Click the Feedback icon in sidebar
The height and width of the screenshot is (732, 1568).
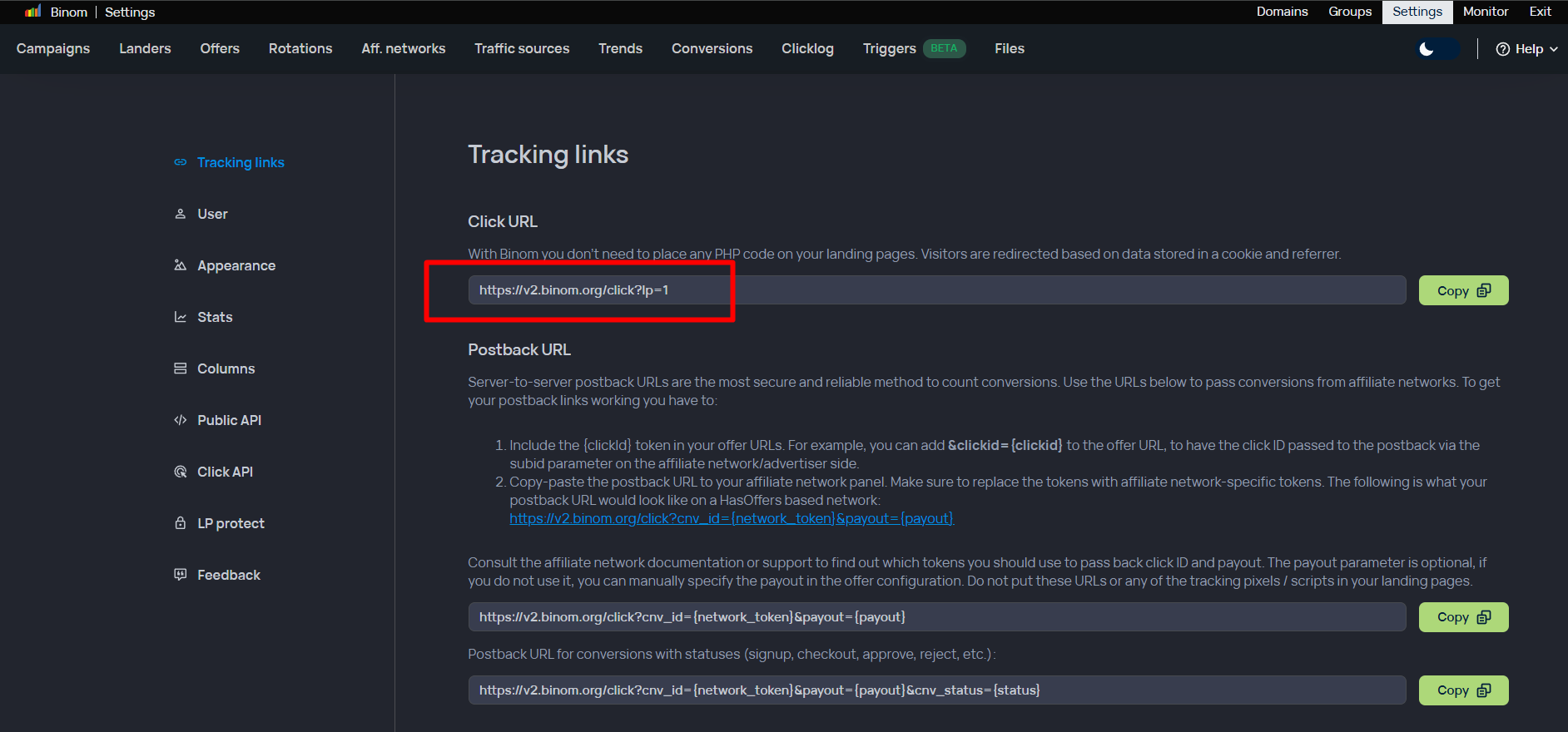pyautogui.click(x=180, y=575)
